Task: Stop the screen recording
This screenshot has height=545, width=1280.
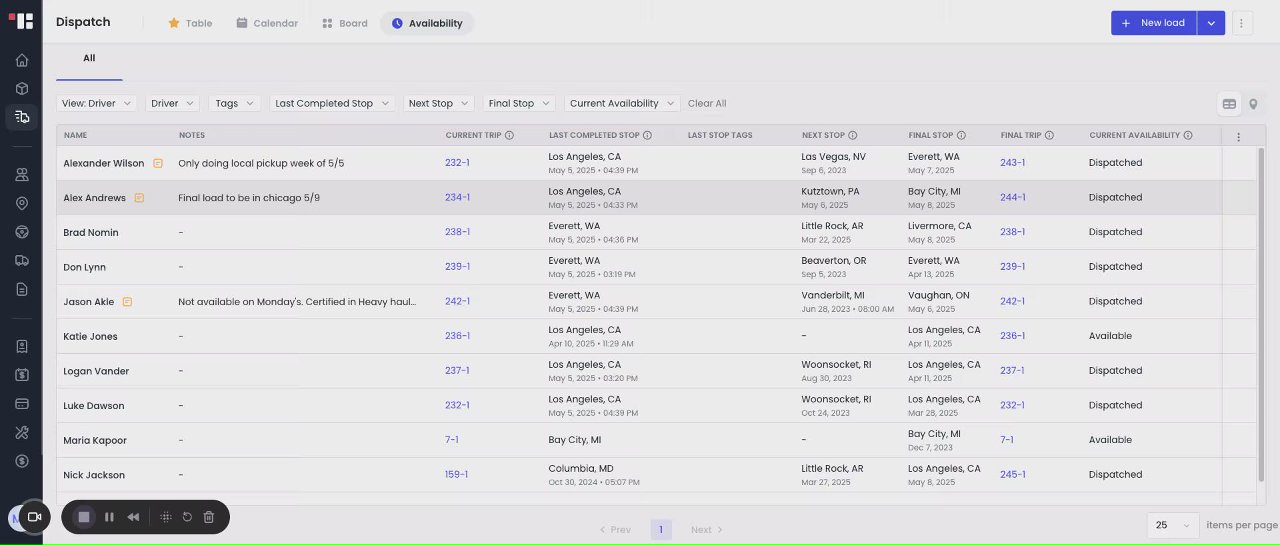Action: [x=84, y=517]
